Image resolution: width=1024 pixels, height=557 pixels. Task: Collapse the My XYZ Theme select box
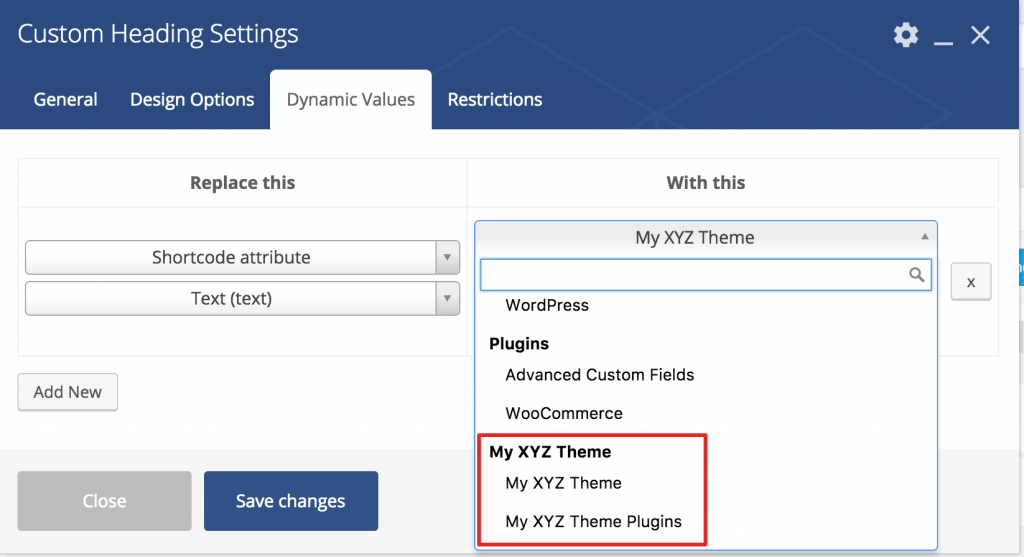click(706, 237)
